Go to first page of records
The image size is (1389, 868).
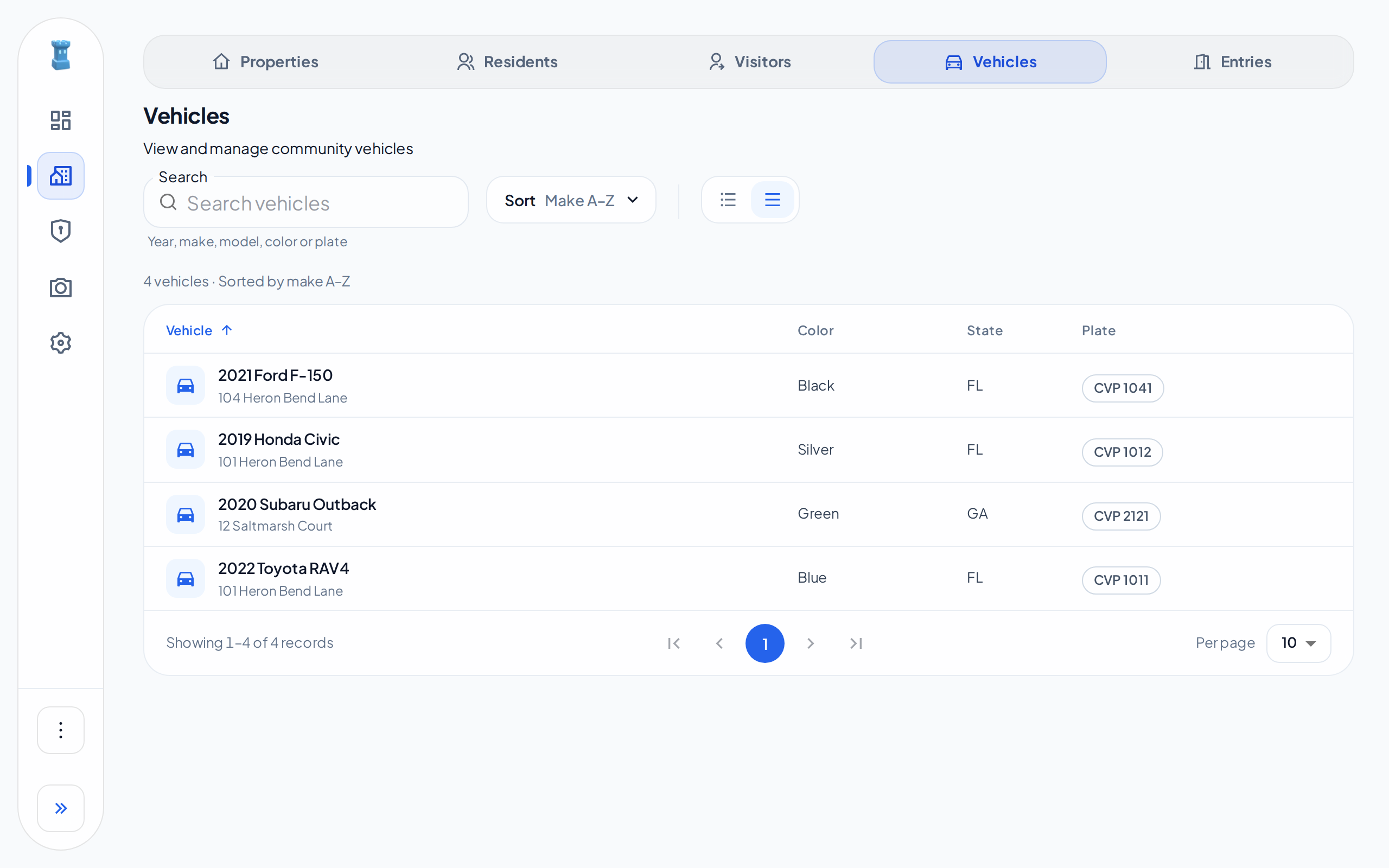click(x=674, y=643)
